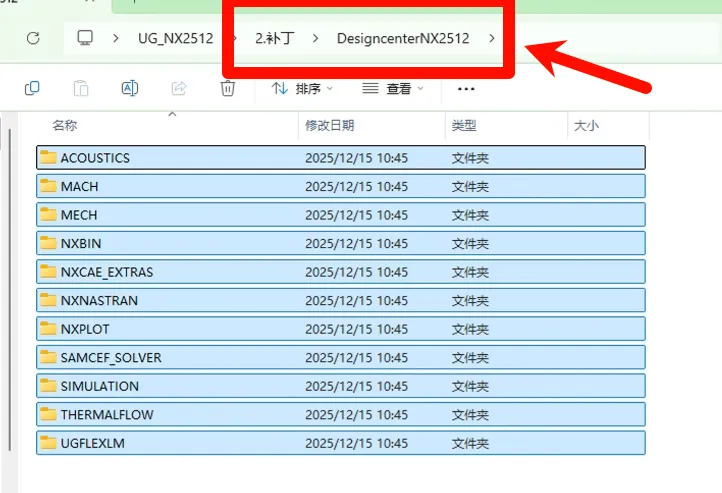The width and height of the screenshot is (722, 493).
Task: Click the paste clipboard icon
Action: pyautogui.click(x=81, y=88)
